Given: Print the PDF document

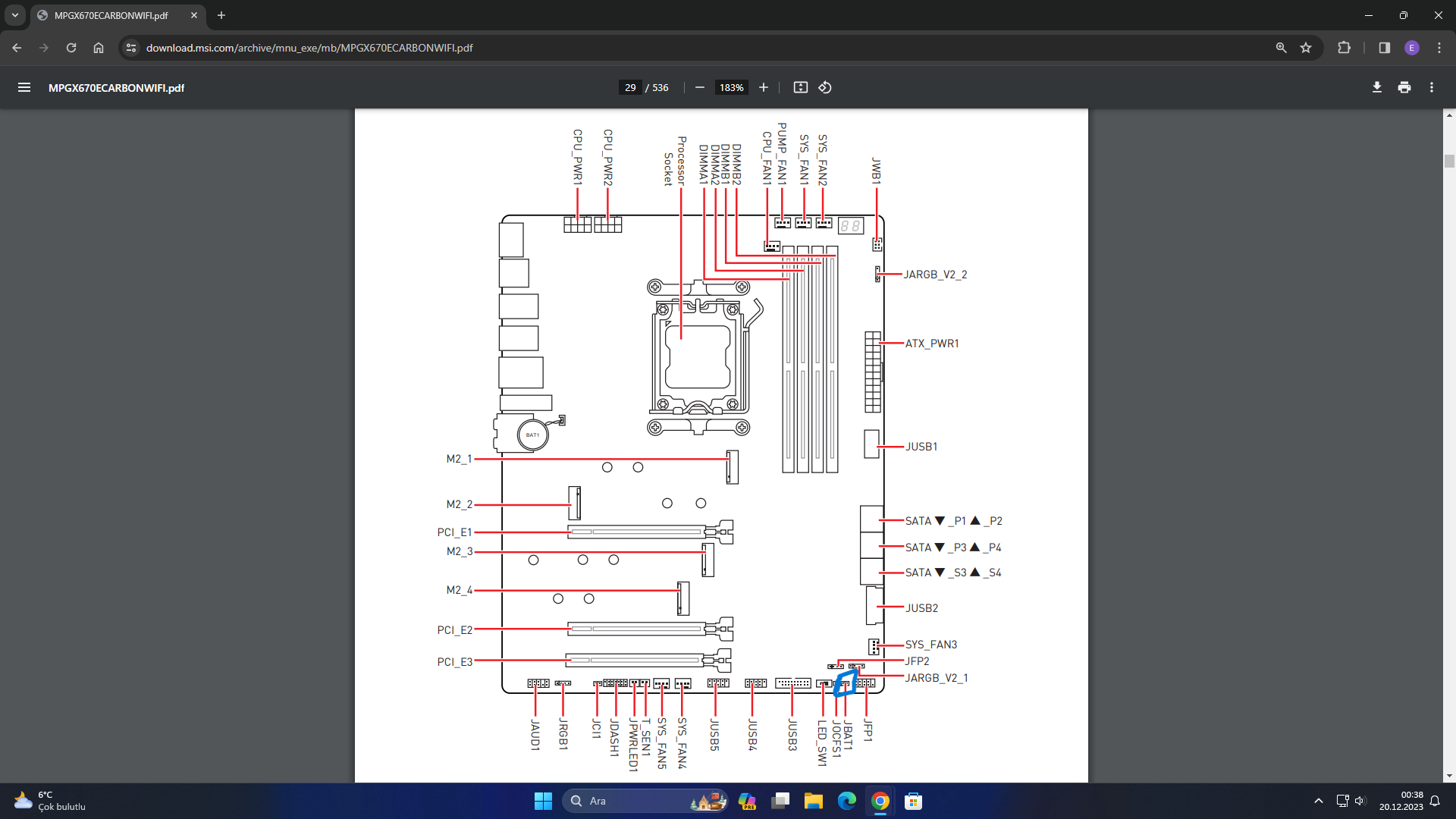Looking at the screenshot, I should tap(1404, 88).
